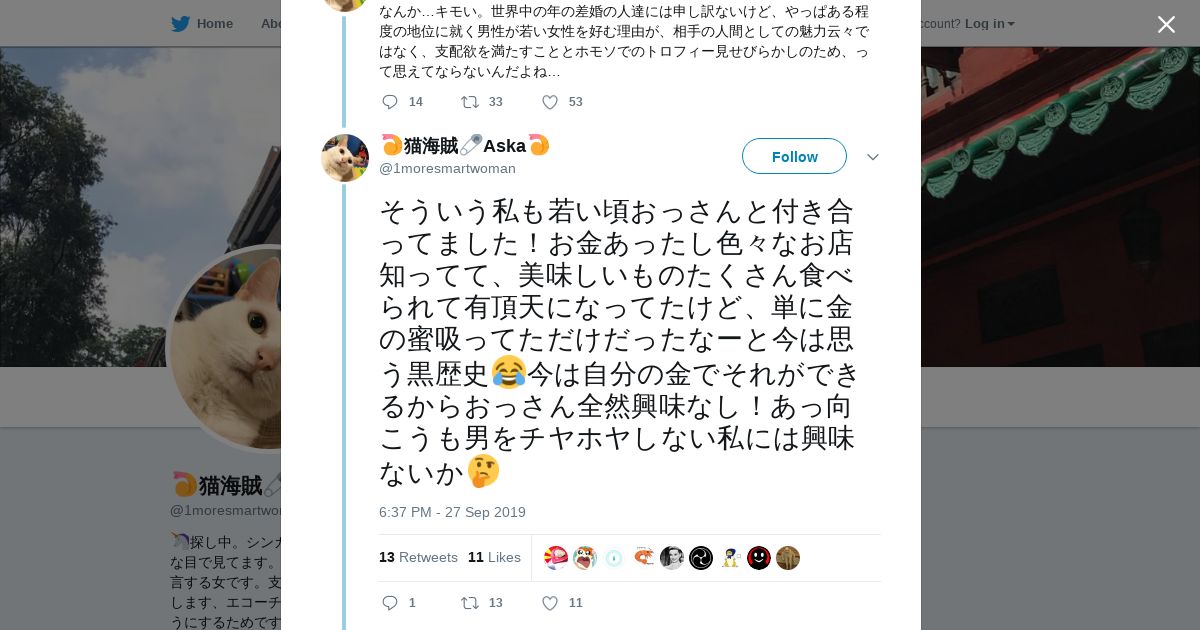The width and height of the screenshot is (1200, 630).
Task: Click the black-and-white portrait liker avatar
Action: click(672, 558)
